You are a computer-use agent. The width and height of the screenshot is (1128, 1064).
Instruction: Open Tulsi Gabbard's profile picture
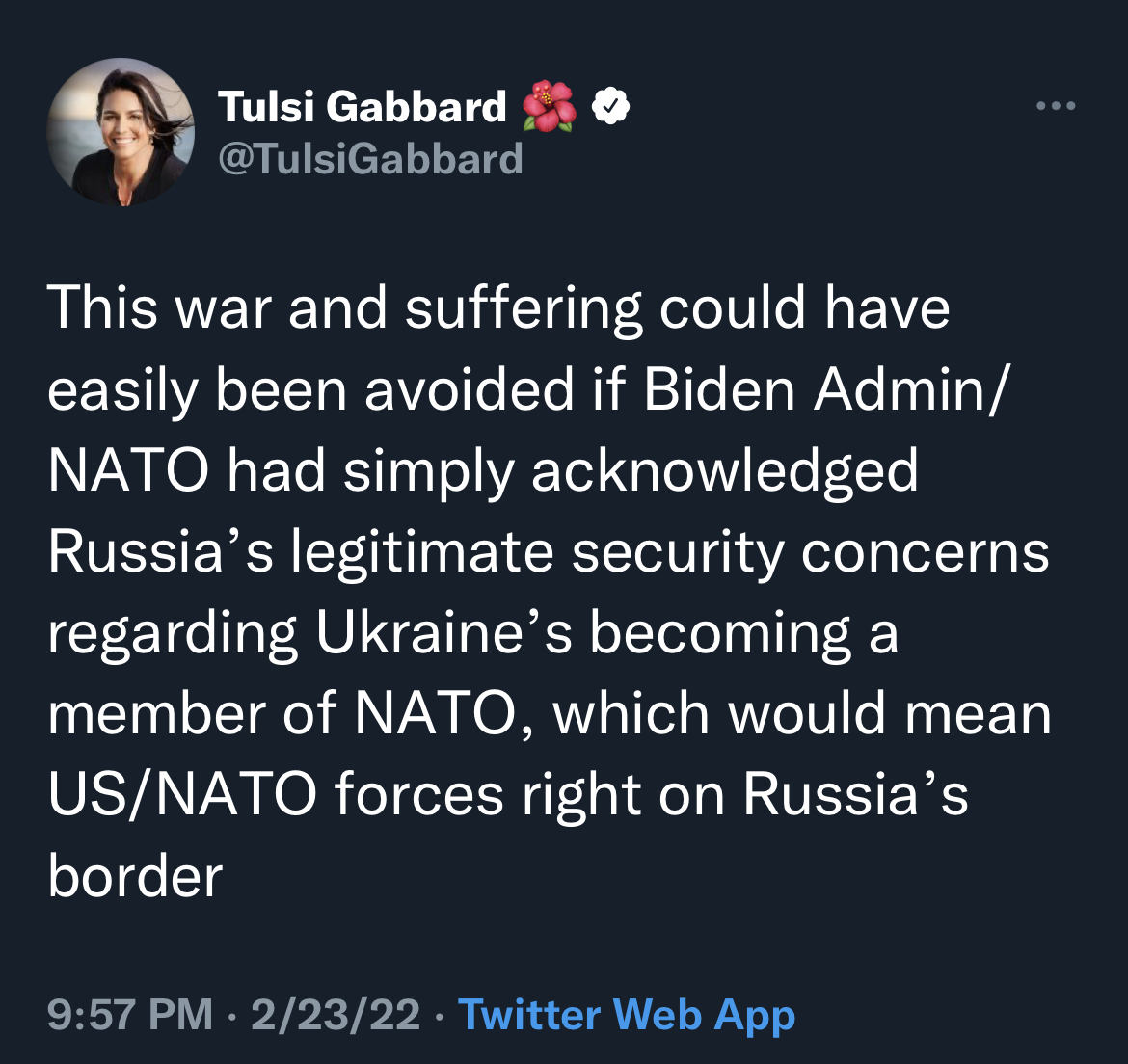pyautogui.click(x=121, y=132)
